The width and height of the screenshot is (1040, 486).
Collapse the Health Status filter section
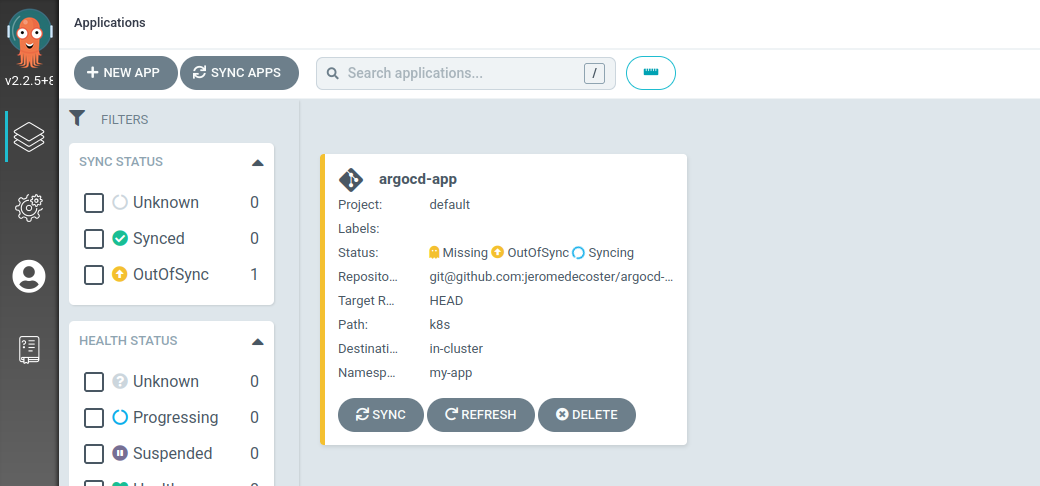coord(257,341)
